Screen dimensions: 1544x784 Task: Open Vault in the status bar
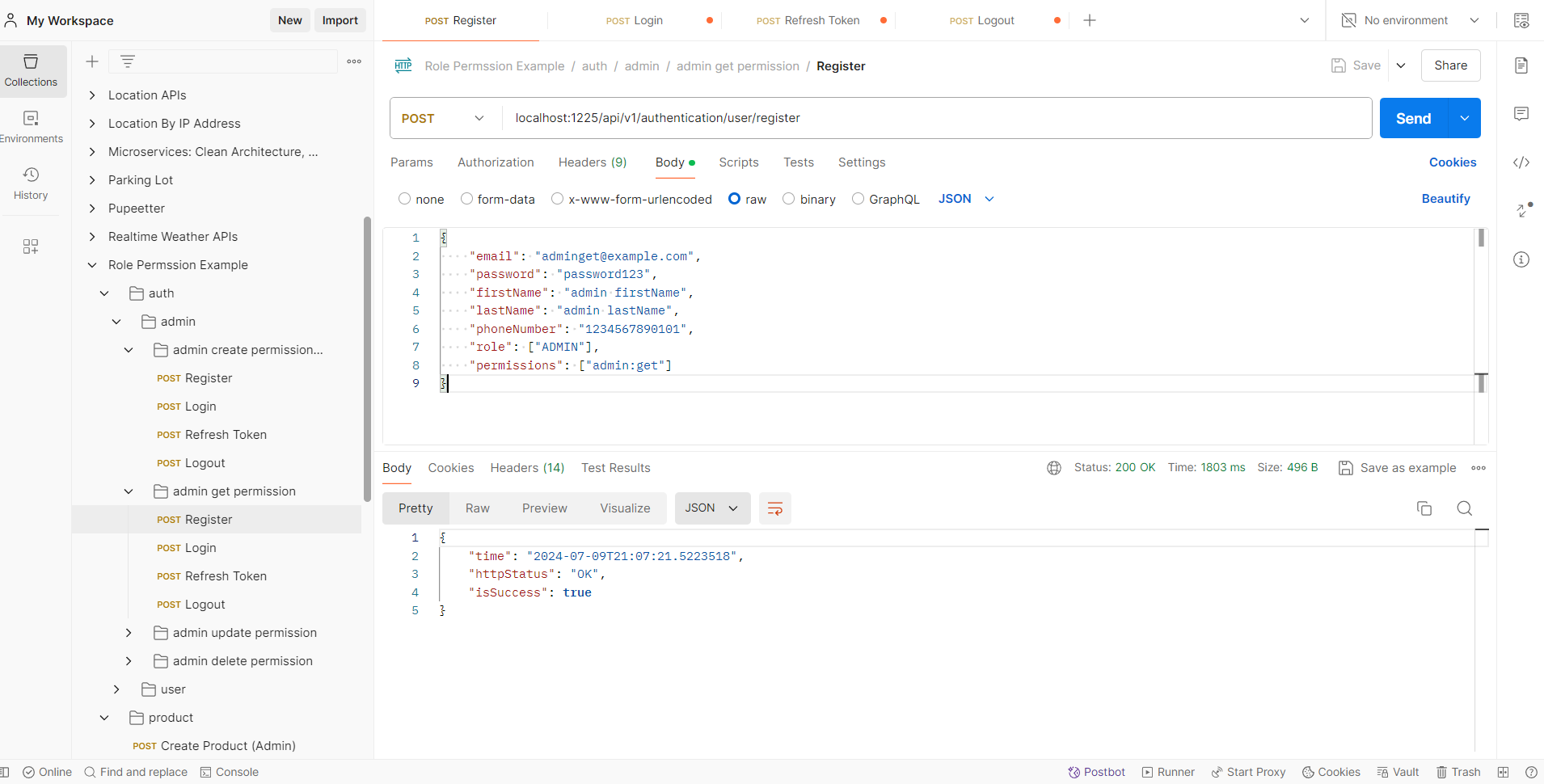click(1398, 772)
